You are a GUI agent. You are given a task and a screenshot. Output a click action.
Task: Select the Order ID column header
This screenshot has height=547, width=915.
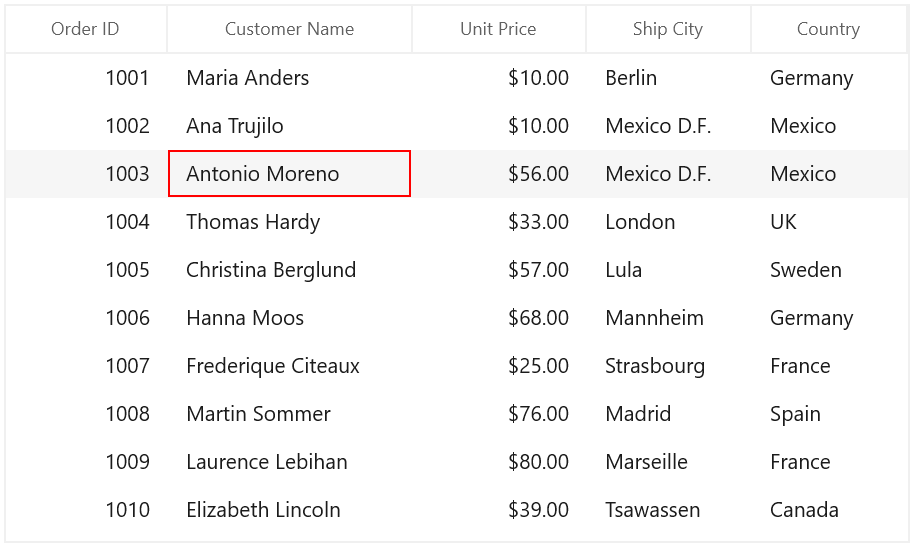coord(86,29)
